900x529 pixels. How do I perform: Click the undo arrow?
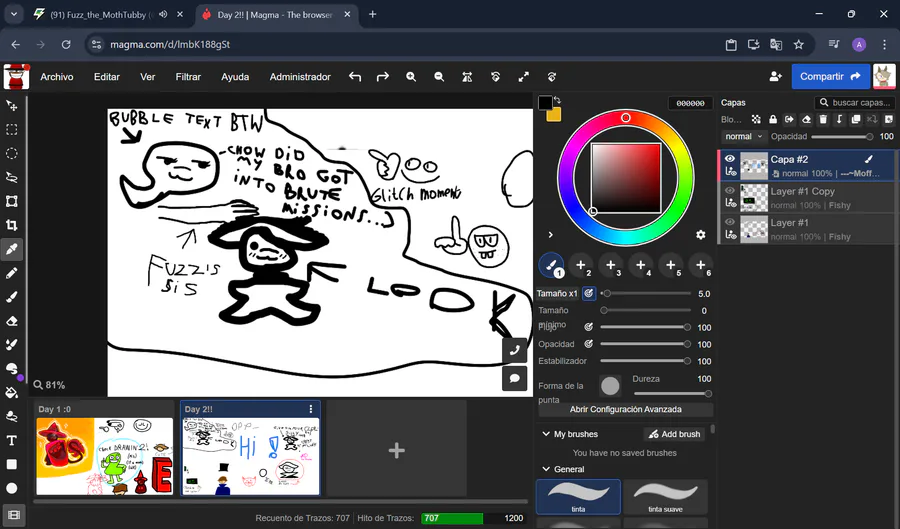tap(355, 77)
